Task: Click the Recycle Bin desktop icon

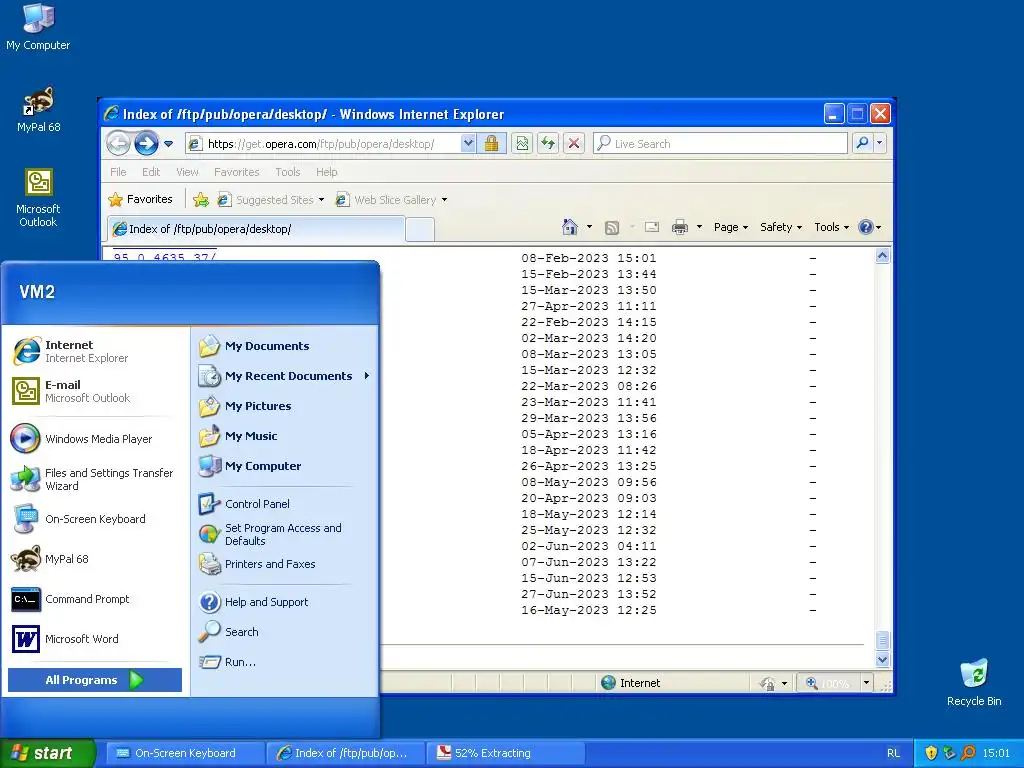Action: [974, 682]
